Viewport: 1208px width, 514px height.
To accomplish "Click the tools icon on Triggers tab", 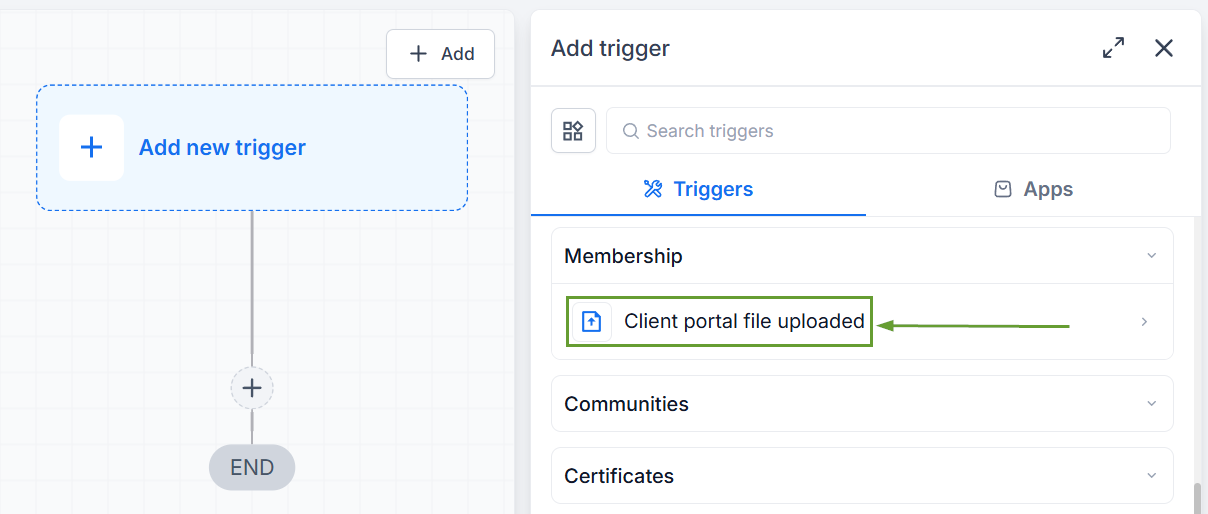I will pos(653,189).
